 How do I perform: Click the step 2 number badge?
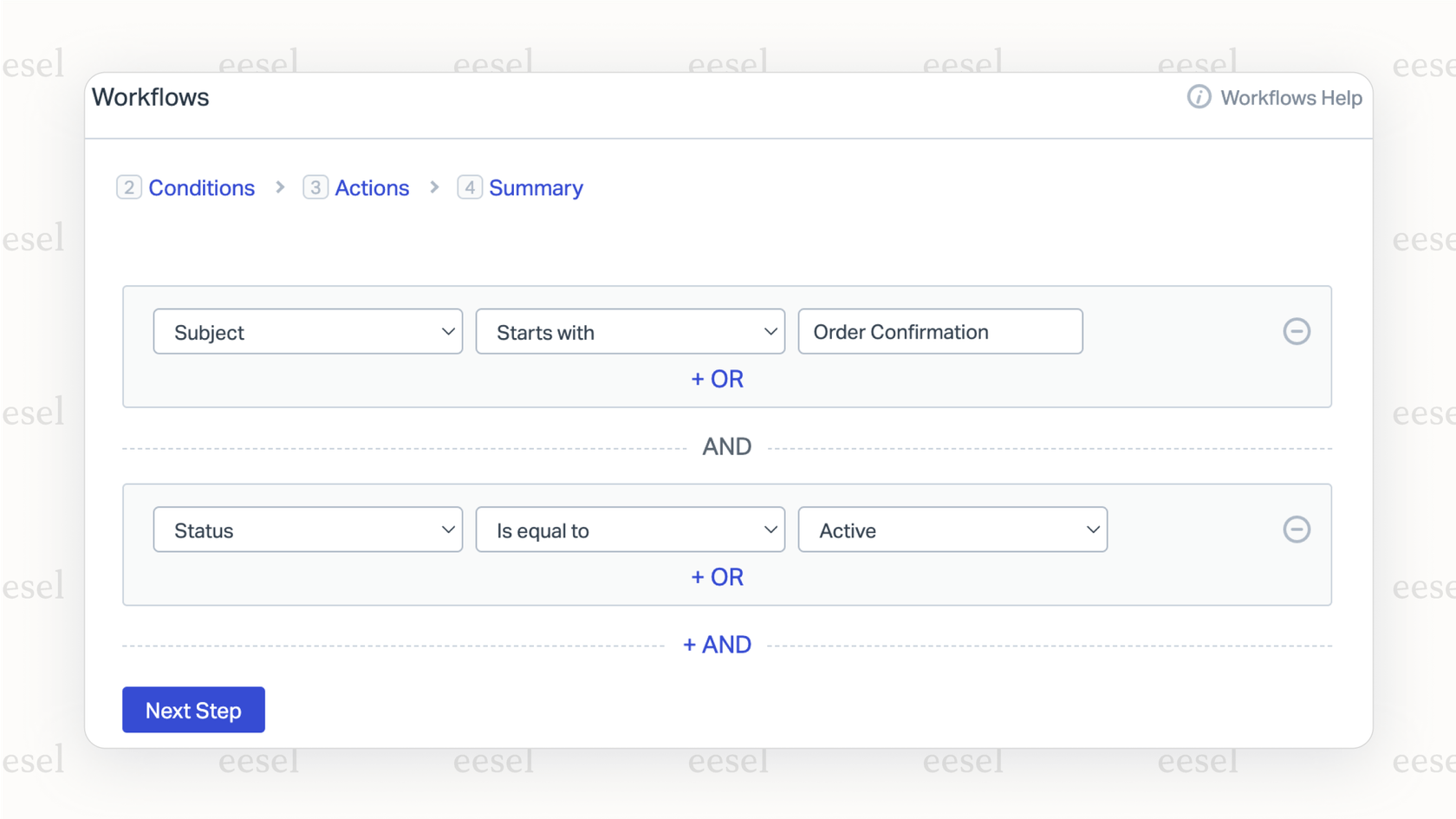[128, 187]
